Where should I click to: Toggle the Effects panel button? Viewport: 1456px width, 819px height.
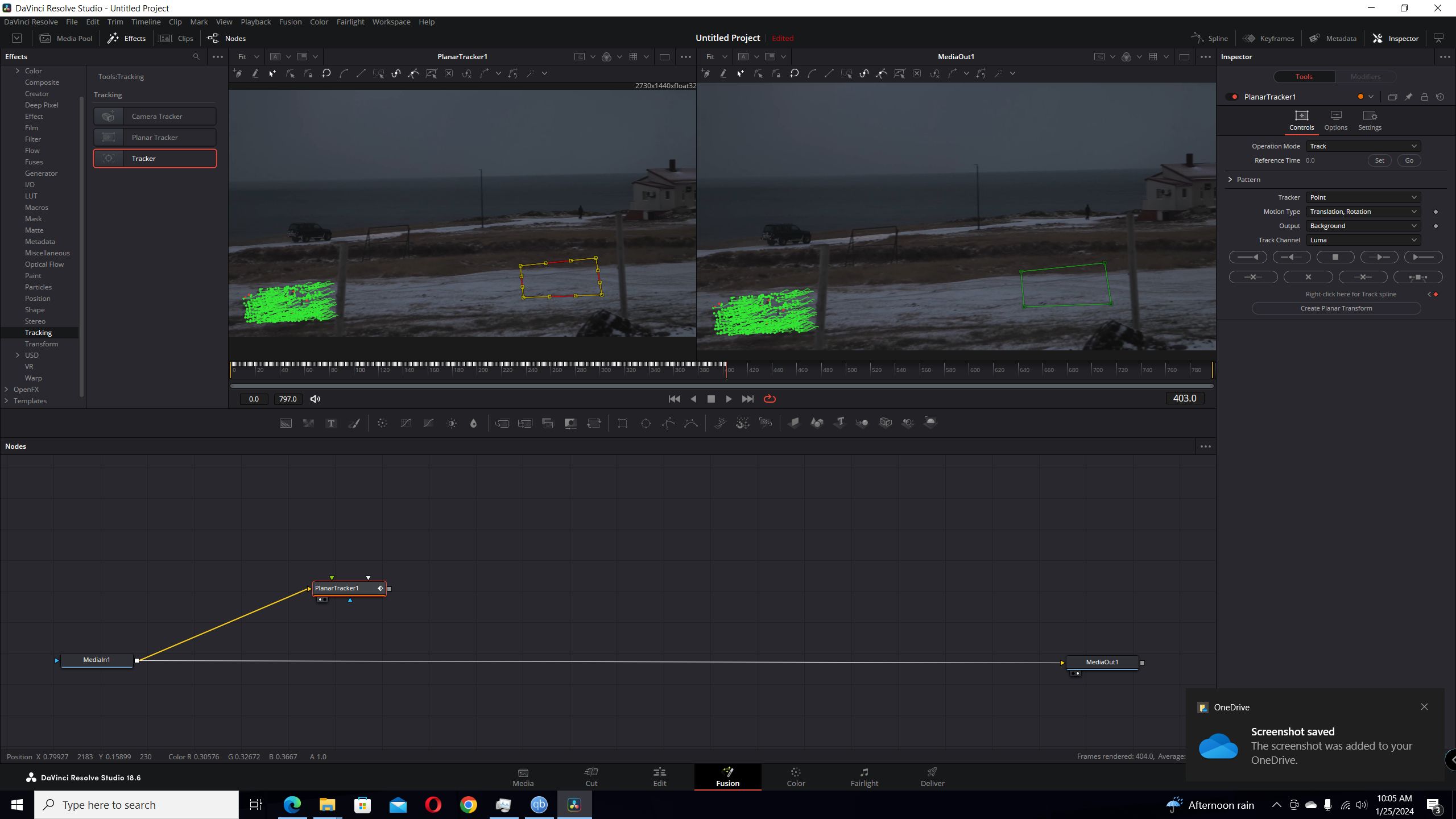(x=127, y=39)
